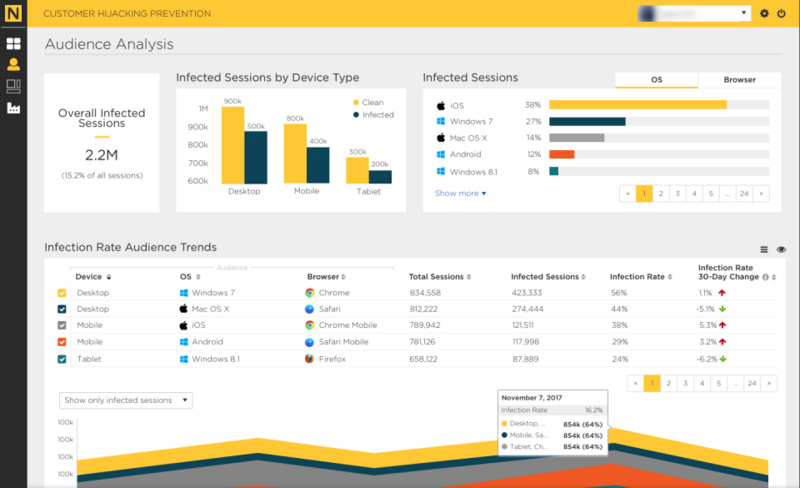Click the power logout icon in header
800x488 pixels.
pyautogui.click(x=781, y=14)
